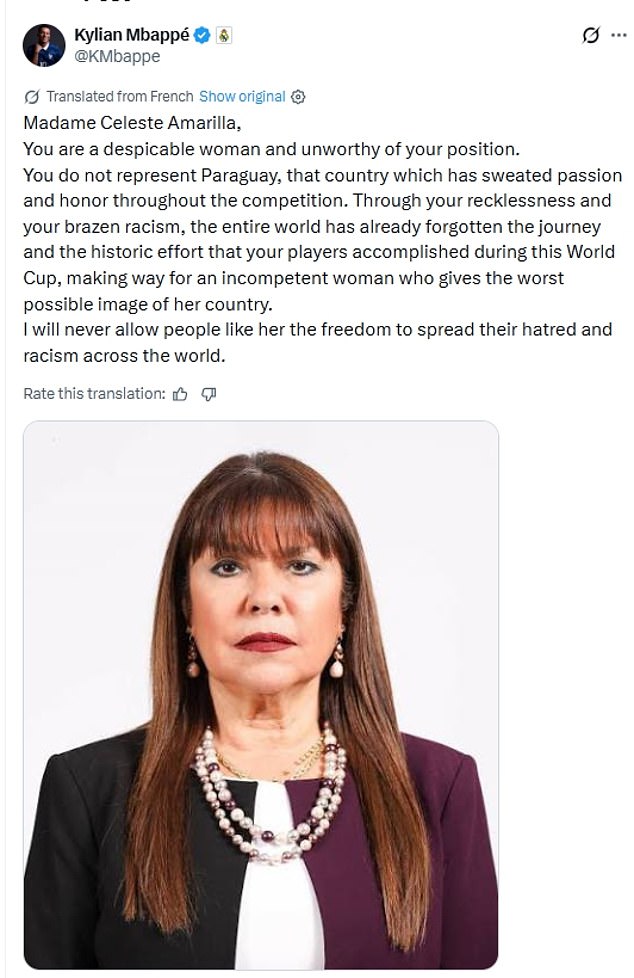Screen dimensions: 634x978
Task: Click the sentence starting 'I will never allow people'
Action: 318,342
